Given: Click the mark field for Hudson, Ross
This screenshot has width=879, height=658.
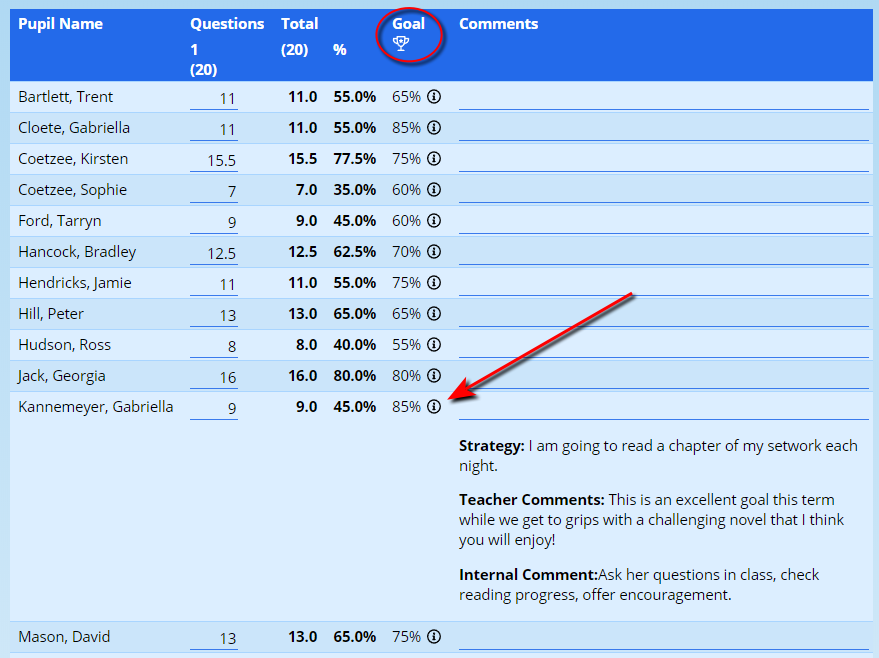Looking at the screenshot, I should 214,346.
